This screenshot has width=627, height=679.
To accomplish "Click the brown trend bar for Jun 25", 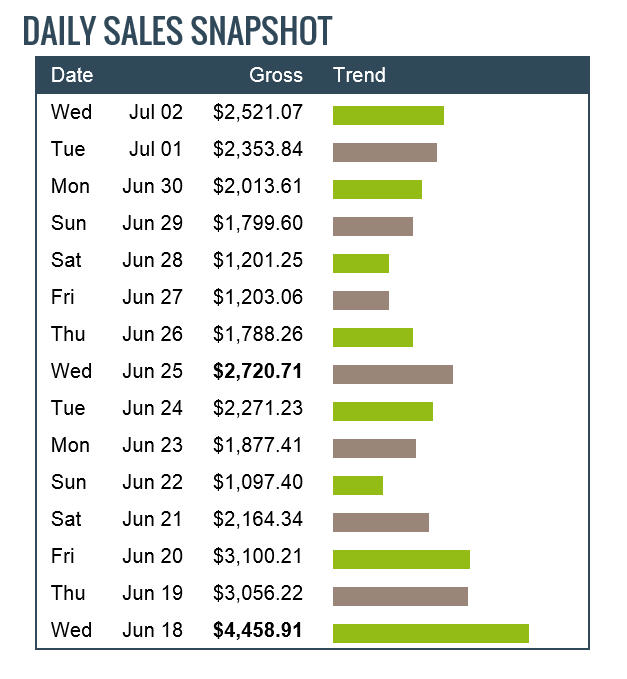I will click(x=392, y=374).
